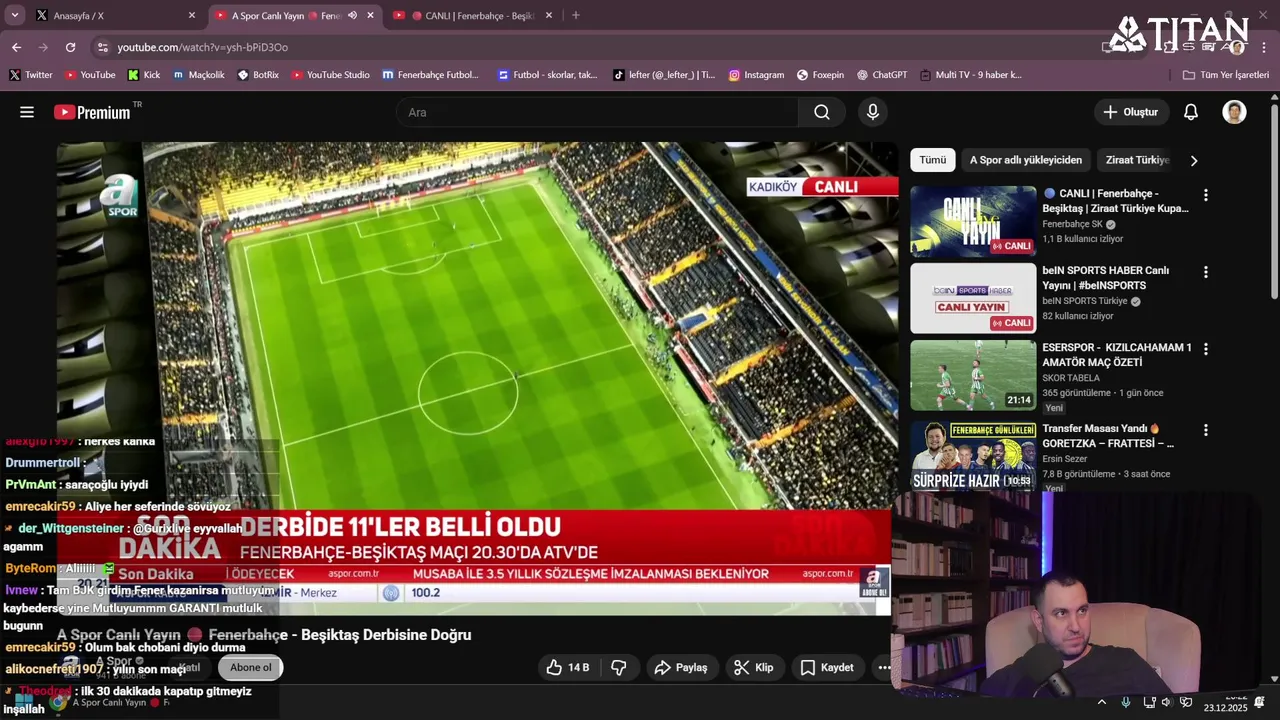Click the taskbar network icon
The width and height of the screenshot is (1280, 720).
pyautogui.click(x=1149, y=703)
